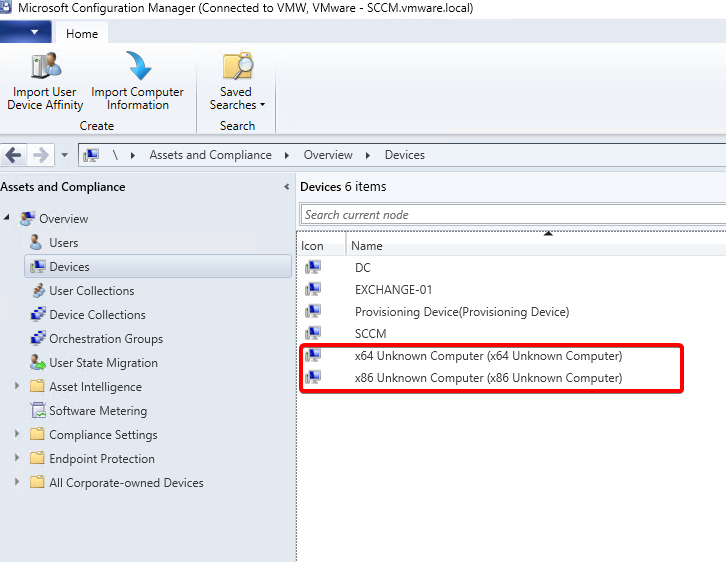This screenshot has height=562, width=726.
Task: Select the Home ribbon tab
Action: [82, 33]
